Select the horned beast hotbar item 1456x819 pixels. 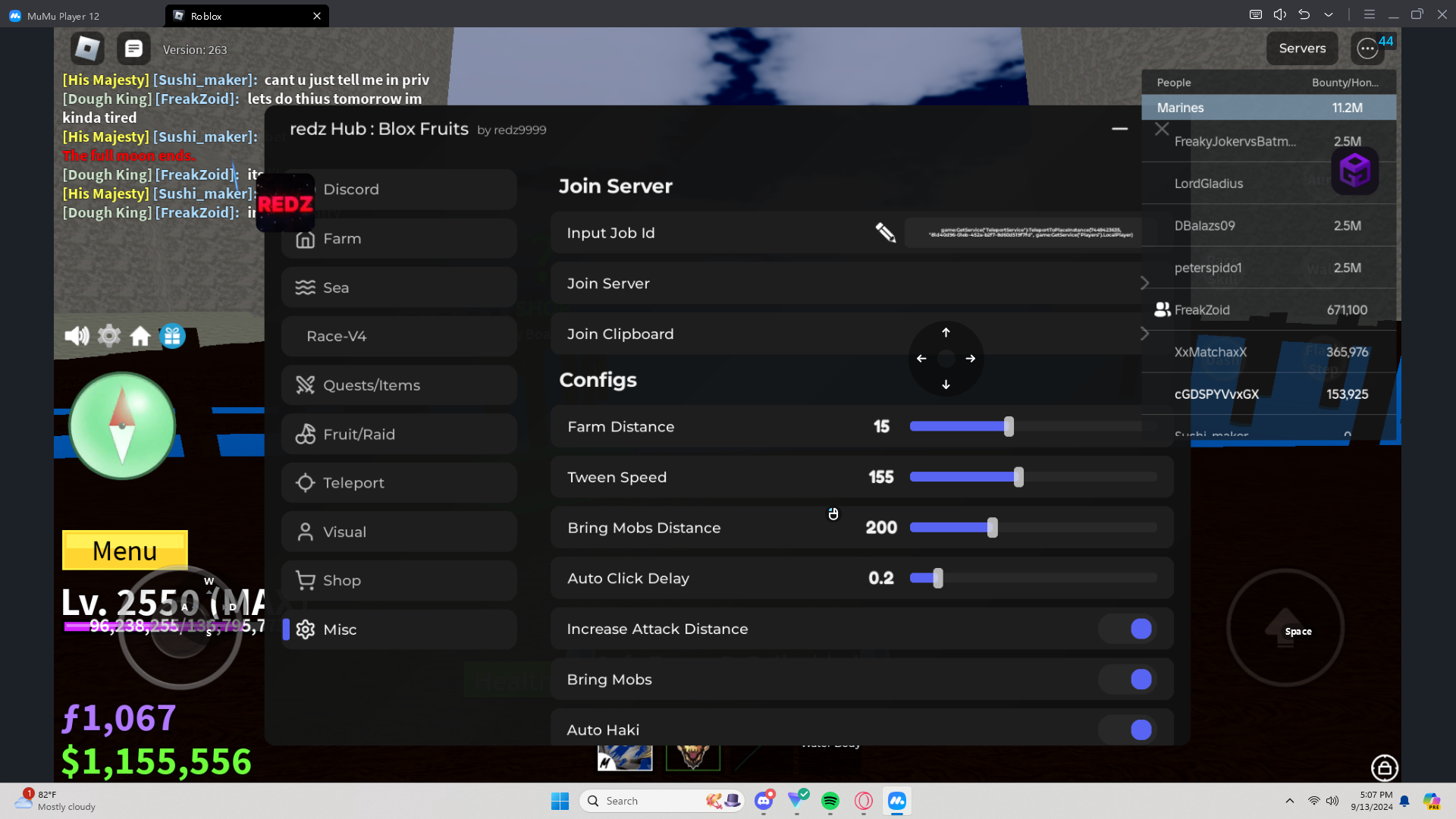(693, 758)
